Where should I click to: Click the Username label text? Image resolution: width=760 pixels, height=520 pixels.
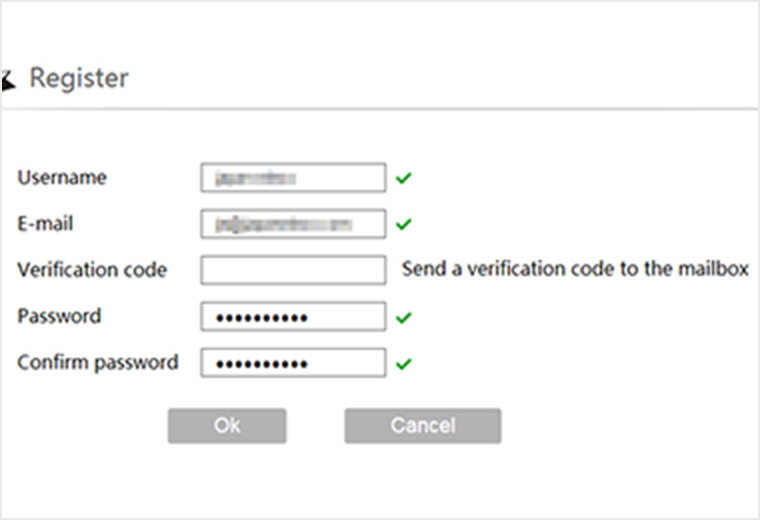62,177
